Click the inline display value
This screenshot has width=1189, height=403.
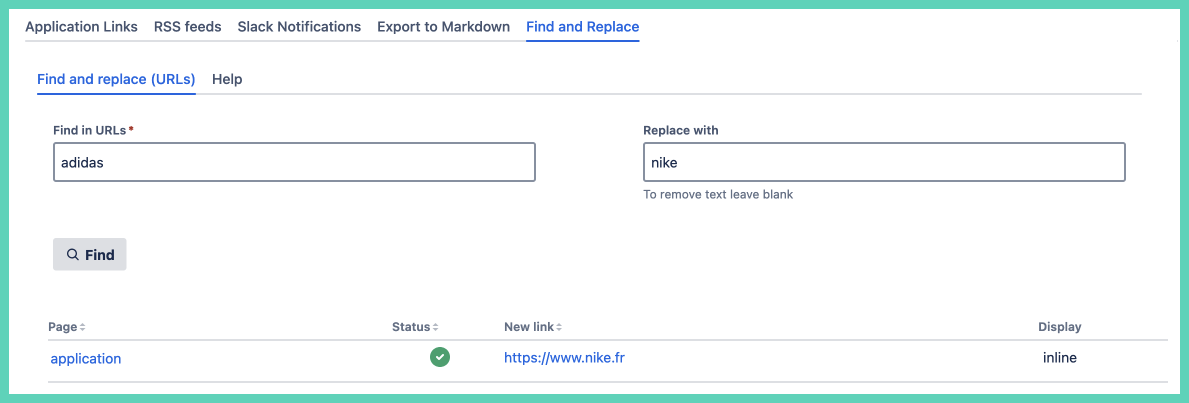[x=1059, y=358]
